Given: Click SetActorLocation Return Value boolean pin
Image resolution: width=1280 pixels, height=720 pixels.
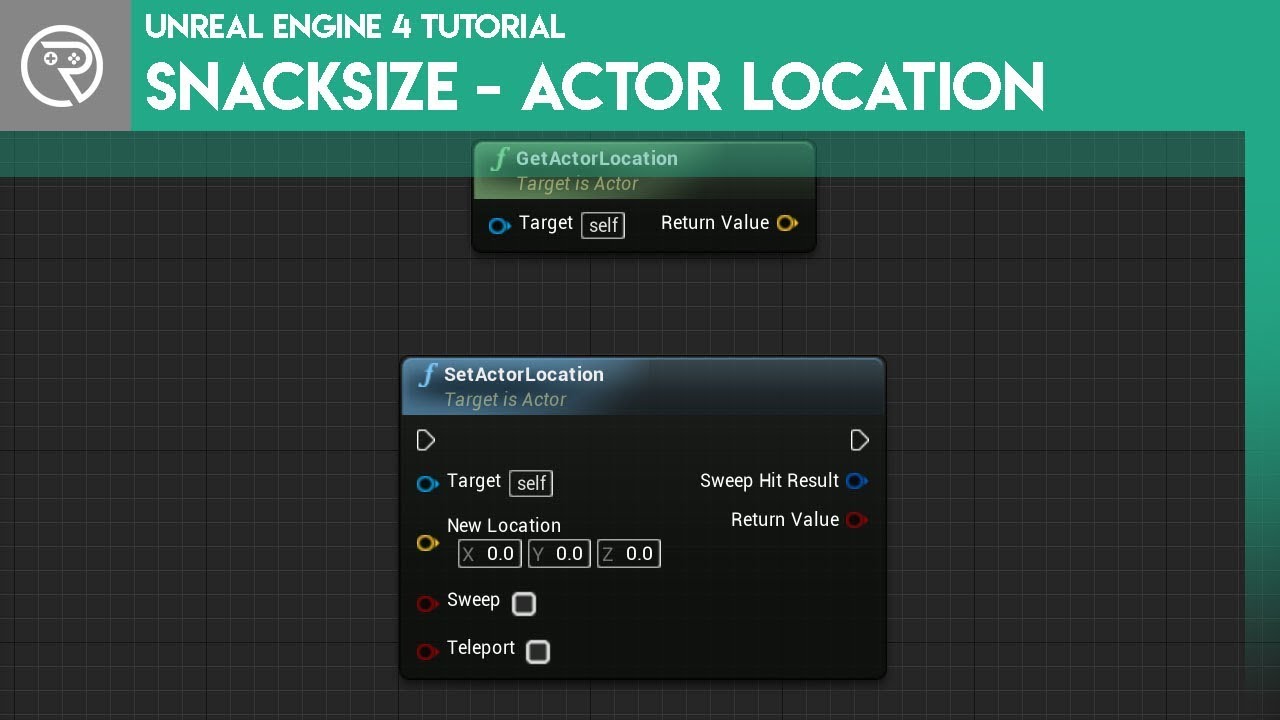Looking at the screenshot, I should pos(856,520).
